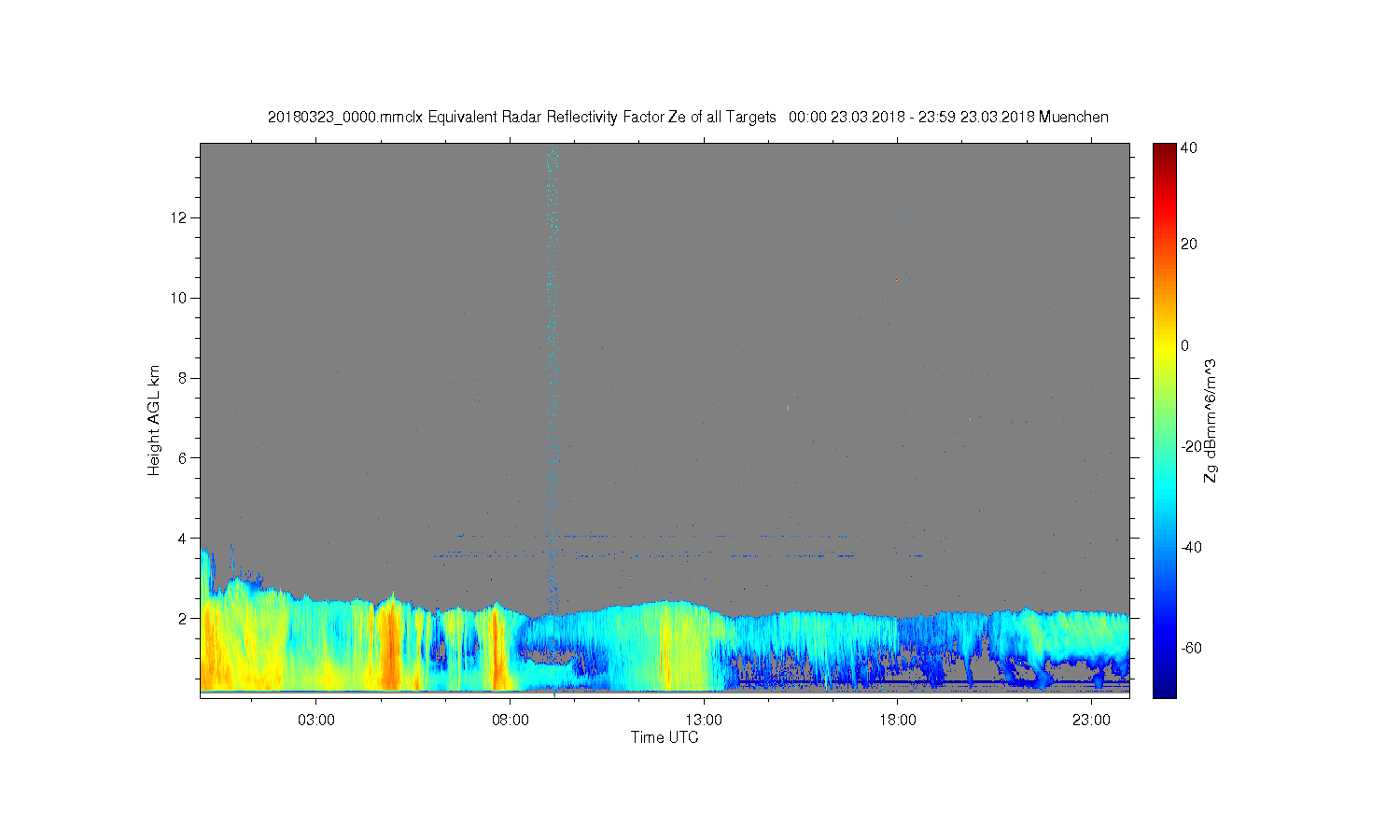Click the height axis label '8'
The image size is (1400, 840).
(184, 378)
